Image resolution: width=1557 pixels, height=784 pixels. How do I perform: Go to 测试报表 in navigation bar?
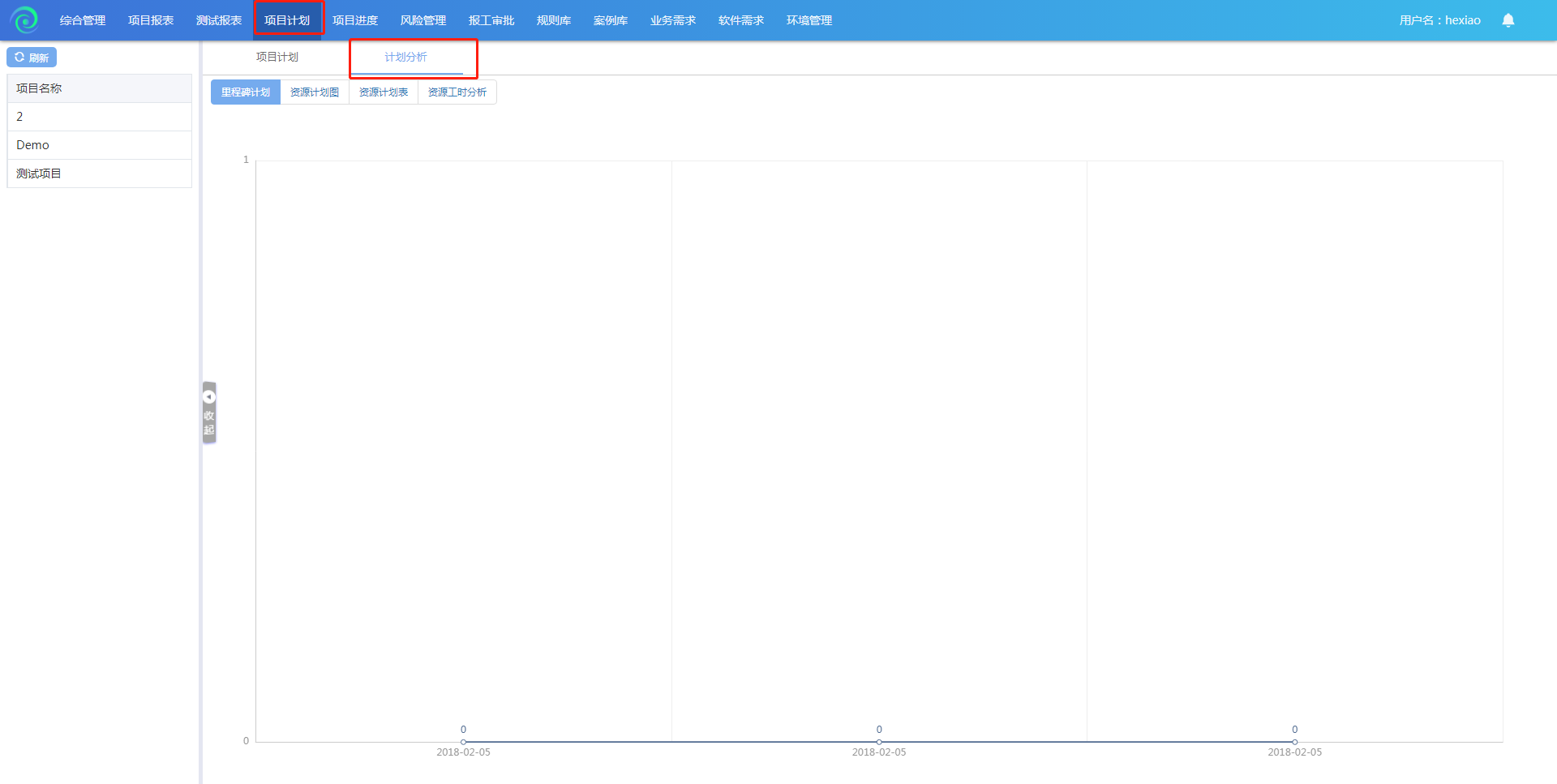[219, 20]
